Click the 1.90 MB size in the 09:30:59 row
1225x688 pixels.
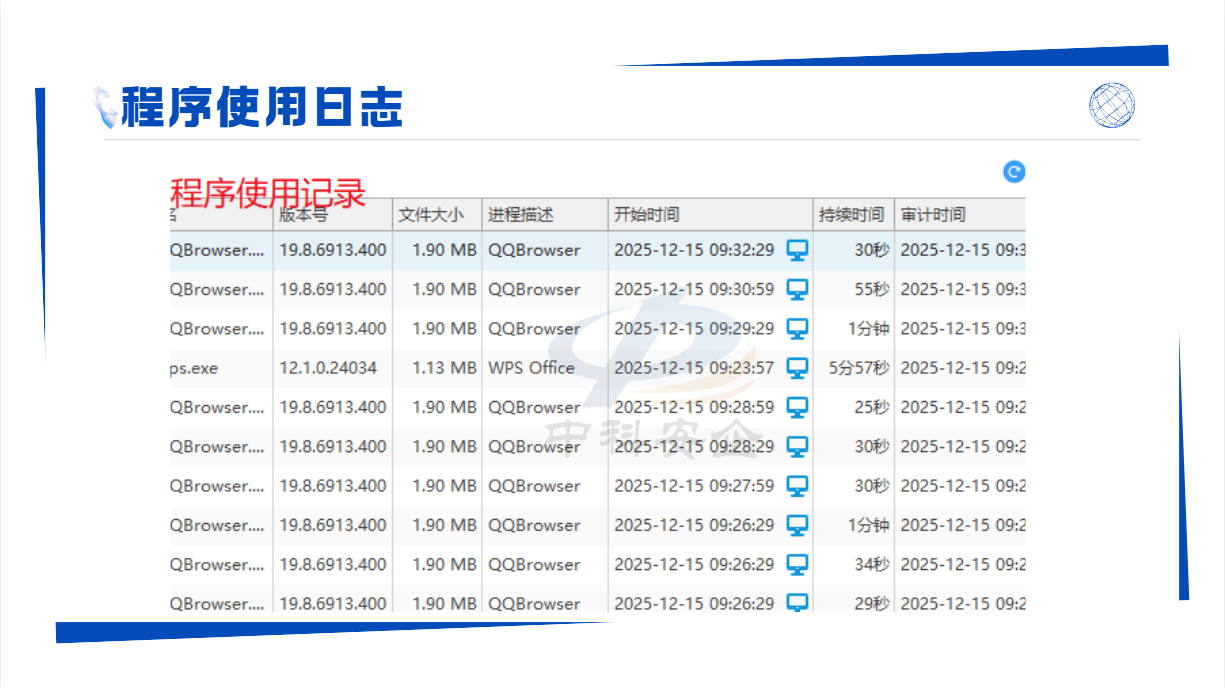pos(445,289)
